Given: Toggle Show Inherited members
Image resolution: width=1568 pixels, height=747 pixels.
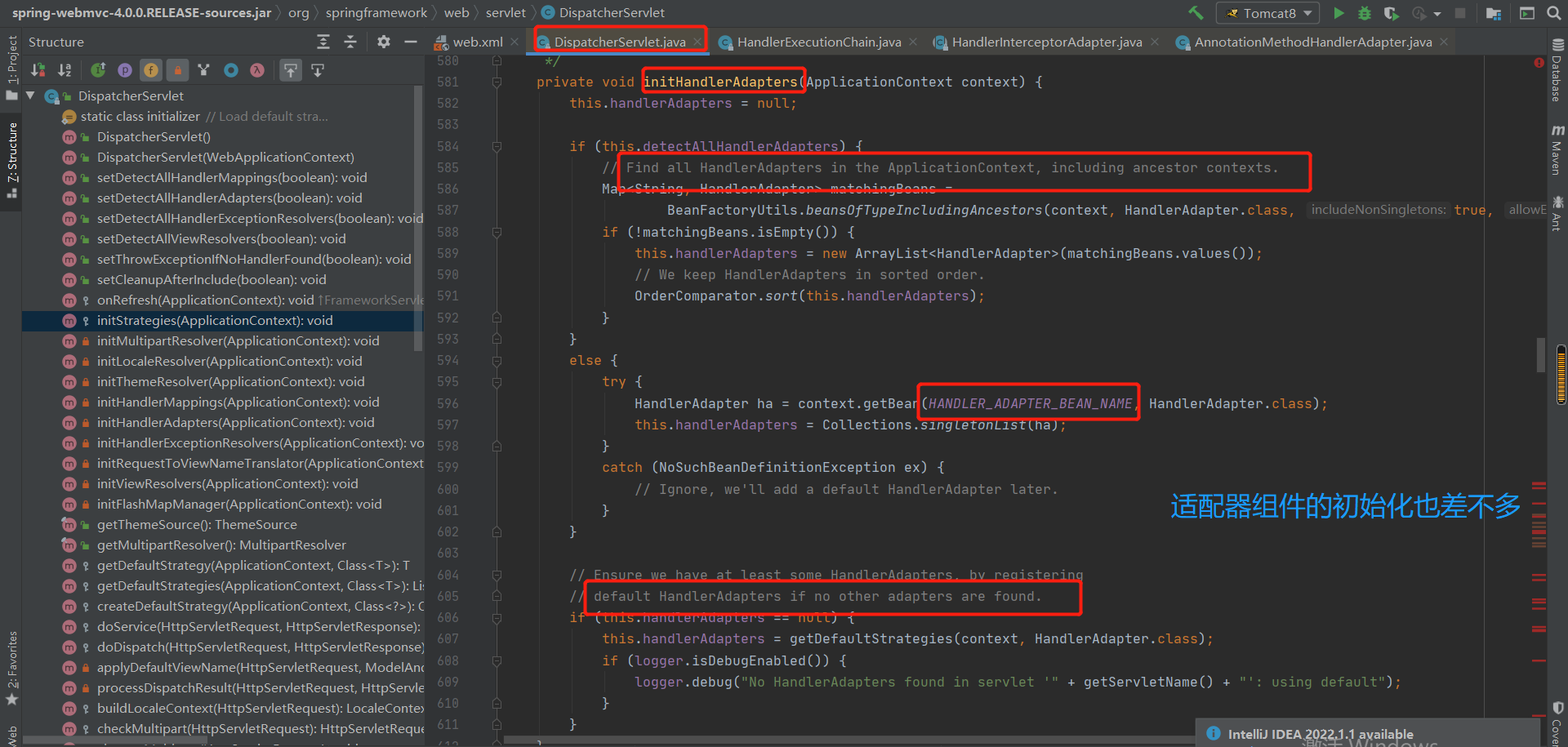Looking at the screenshot, I should (98, 70).
